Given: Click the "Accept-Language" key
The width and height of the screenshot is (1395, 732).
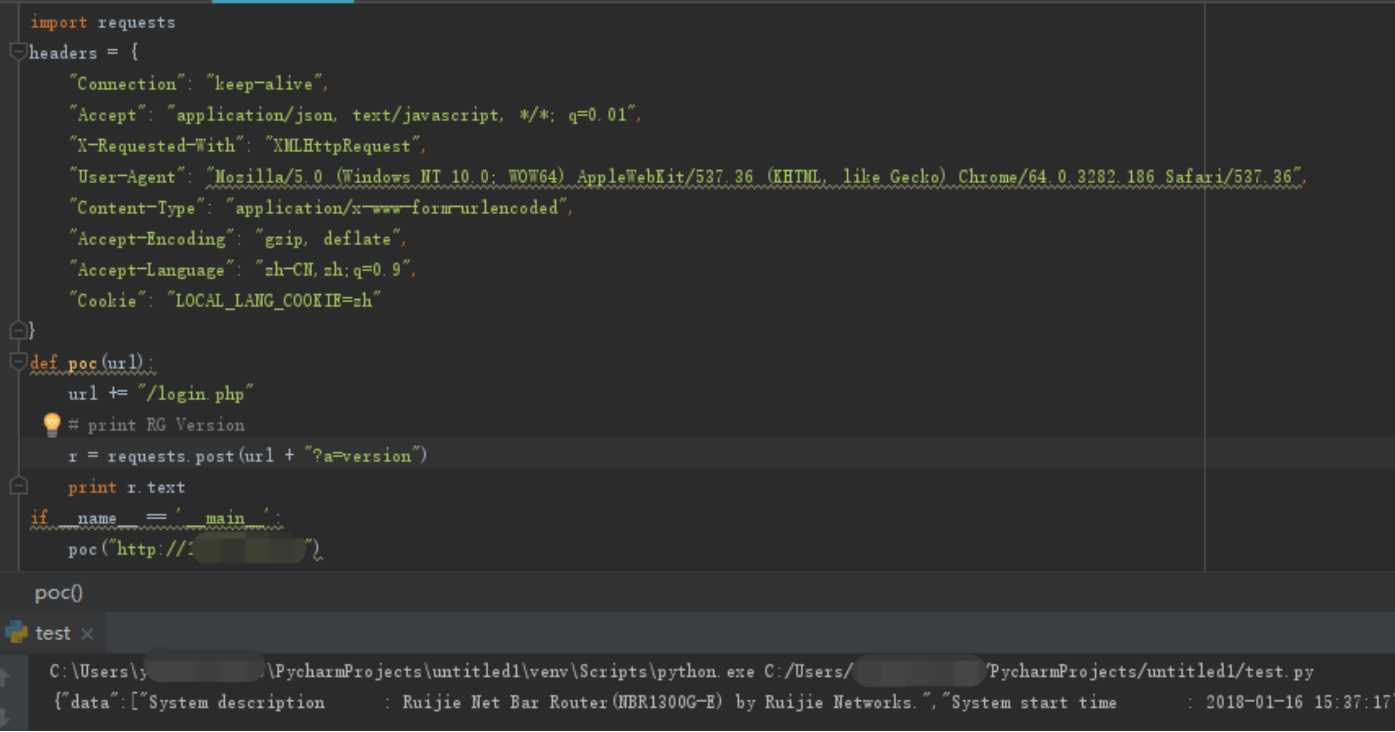Looking at the screenshot, I should (x=151, y=270).
